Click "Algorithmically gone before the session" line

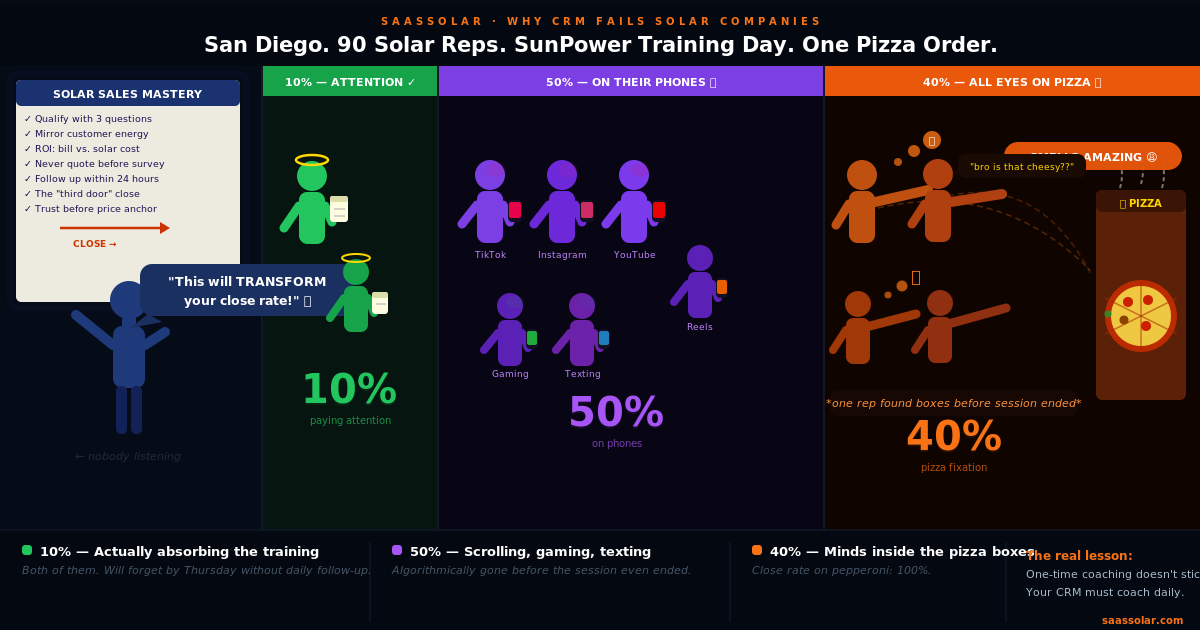click(541, 571)
